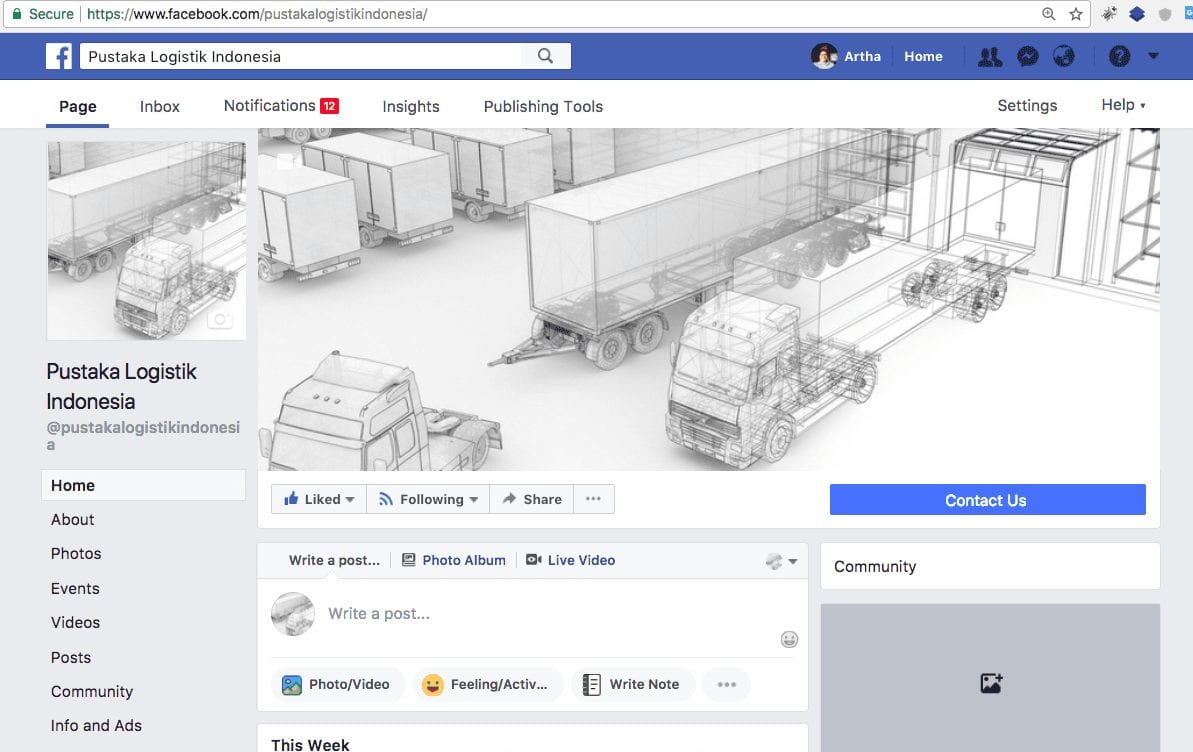
Task: Click the Facebook logo icon
Action: pyautogui.click(x=59, y=56)
